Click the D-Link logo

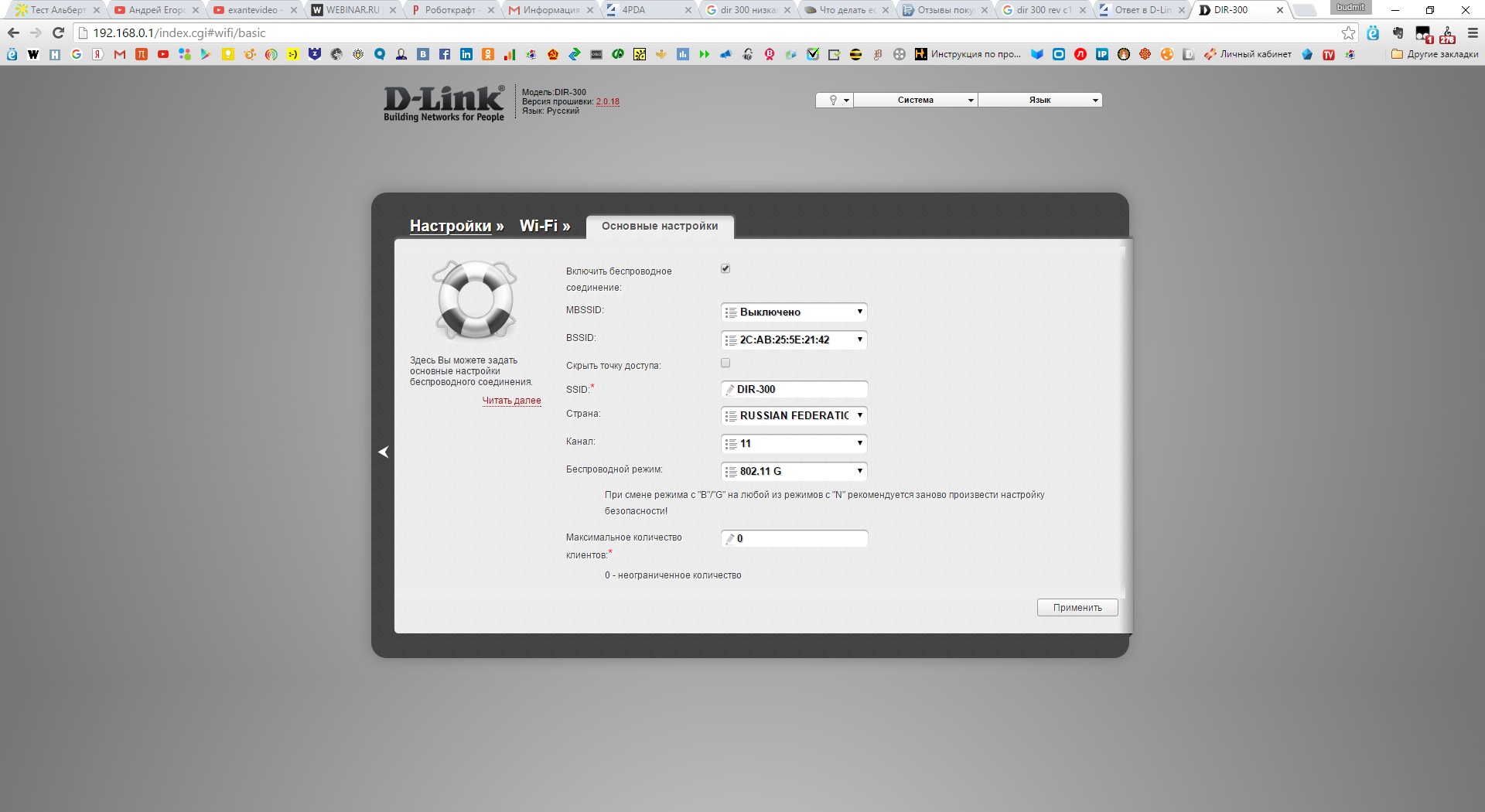[444, 103]
